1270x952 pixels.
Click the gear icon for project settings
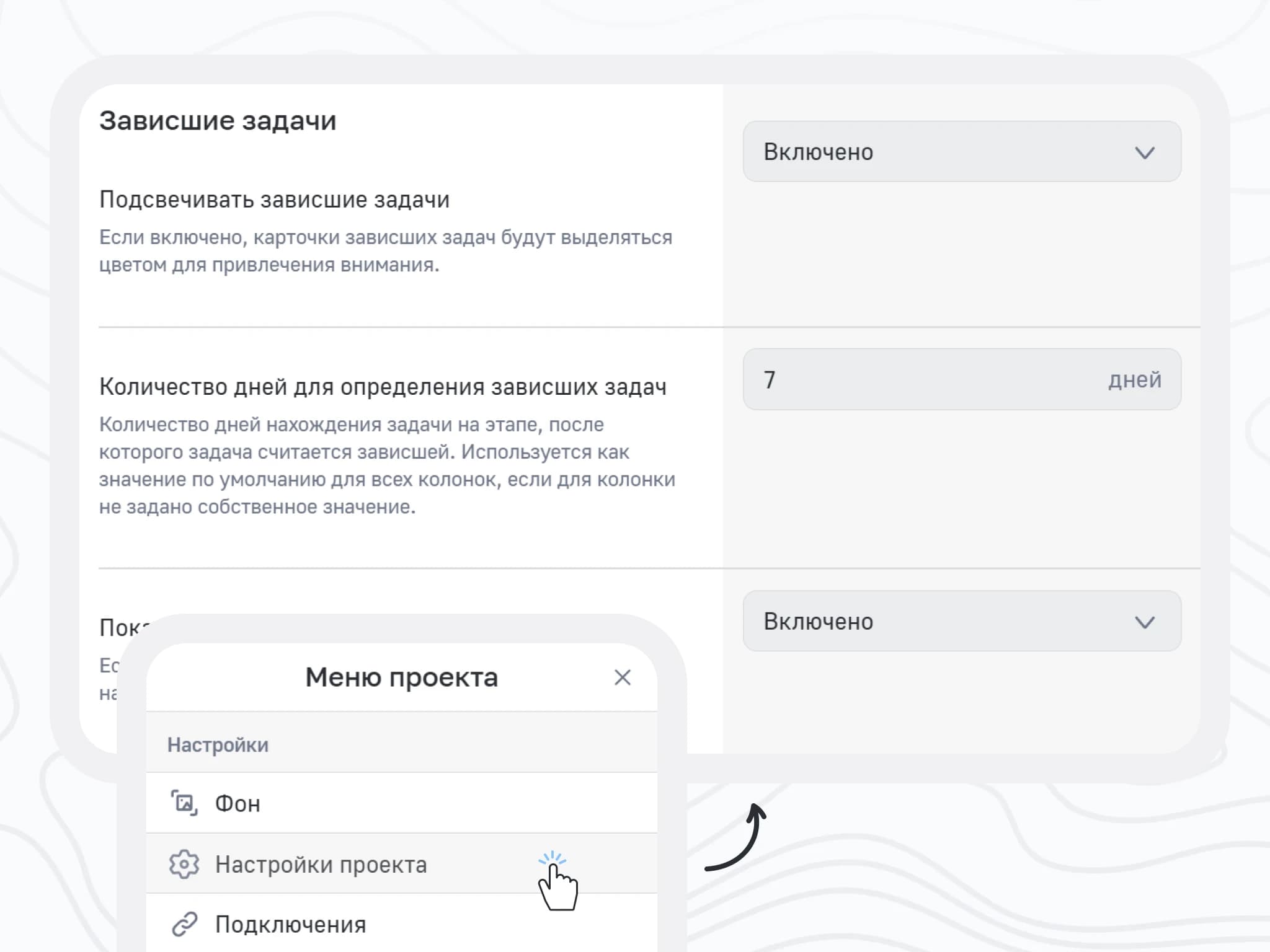[x=184, y=864]
